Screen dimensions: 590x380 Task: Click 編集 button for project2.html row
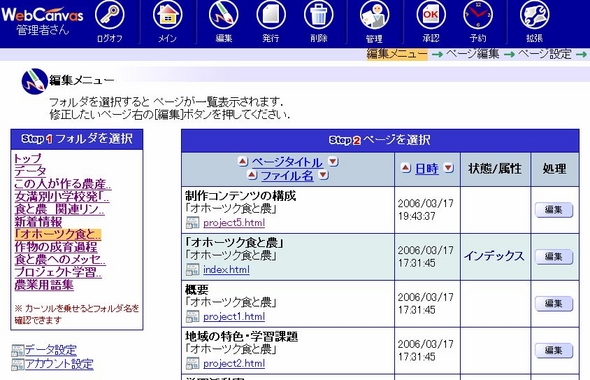pos(554,351)
